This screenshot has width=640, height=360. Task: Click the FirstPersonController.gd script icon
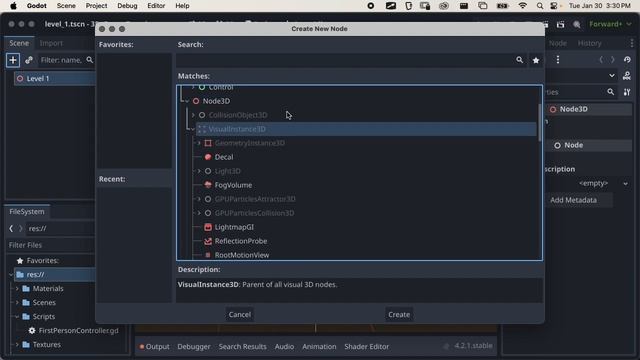point(32,331)
